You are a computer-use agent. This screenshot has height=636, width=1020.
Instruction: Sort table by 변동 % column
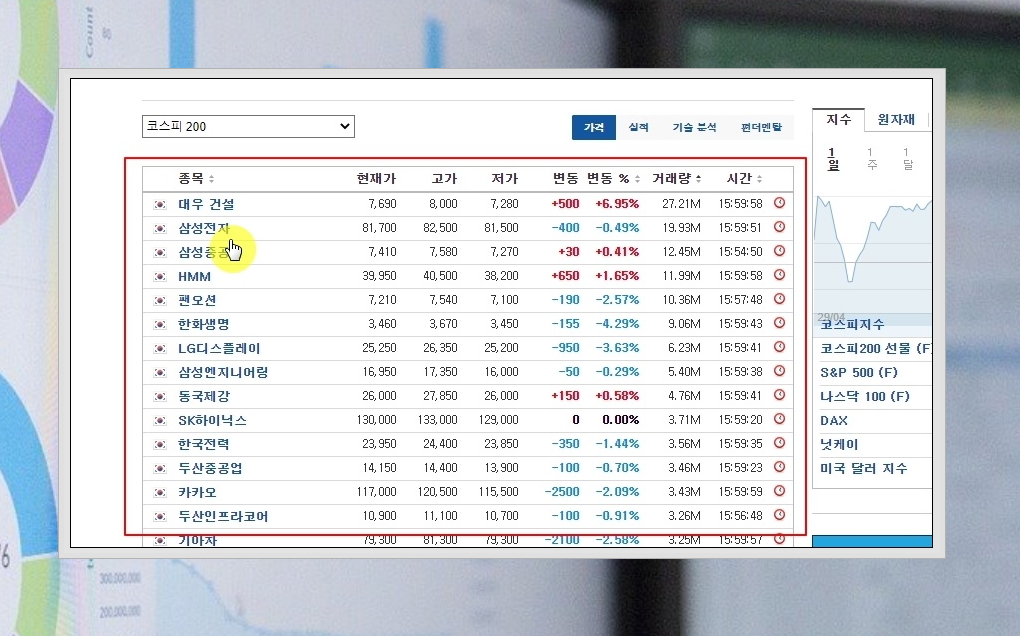click(x=613, y=178)
